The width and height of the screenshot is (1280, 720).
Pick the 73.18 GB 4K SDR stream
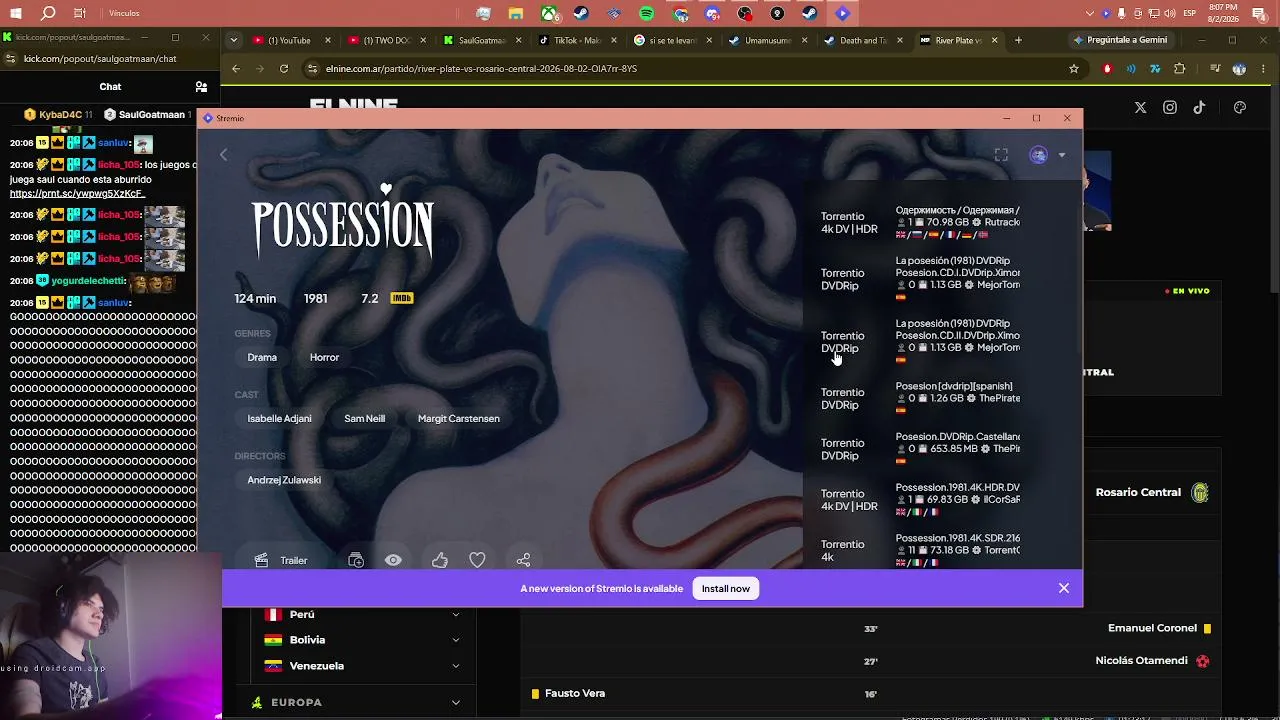pos(920,549)
